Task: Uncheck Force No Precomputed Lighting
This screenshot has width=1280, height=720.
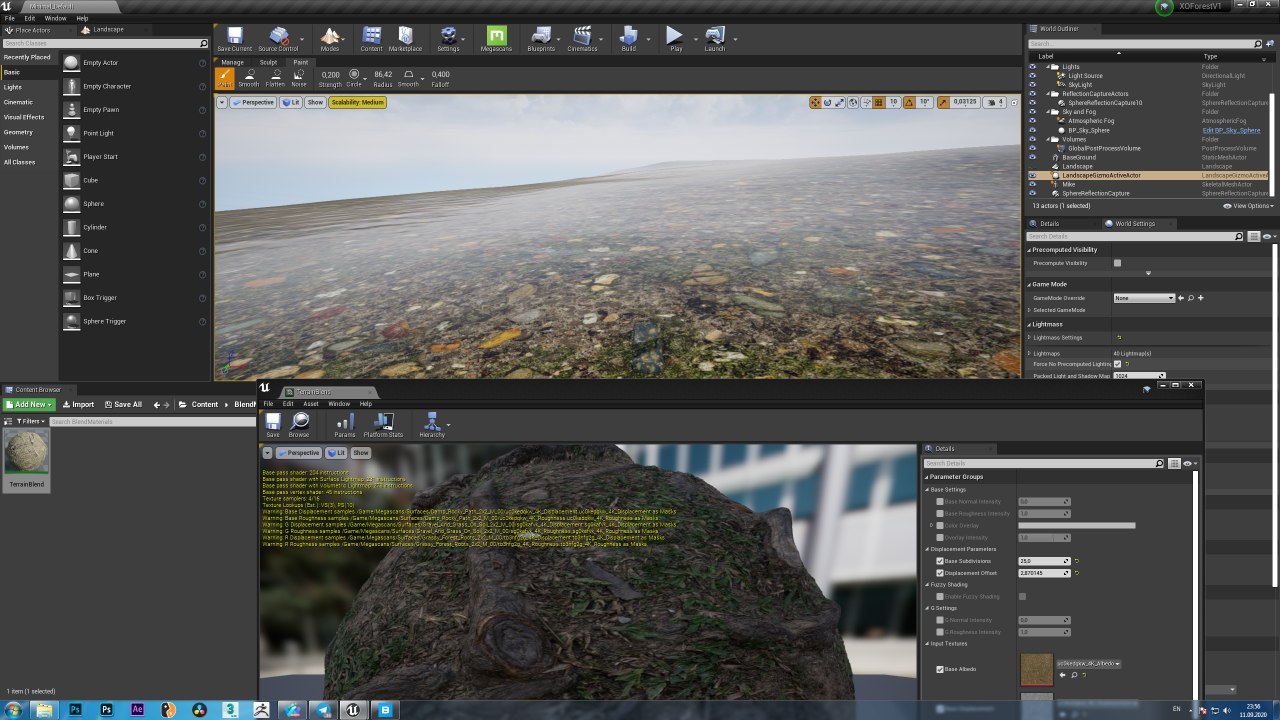Action: 1117,364
